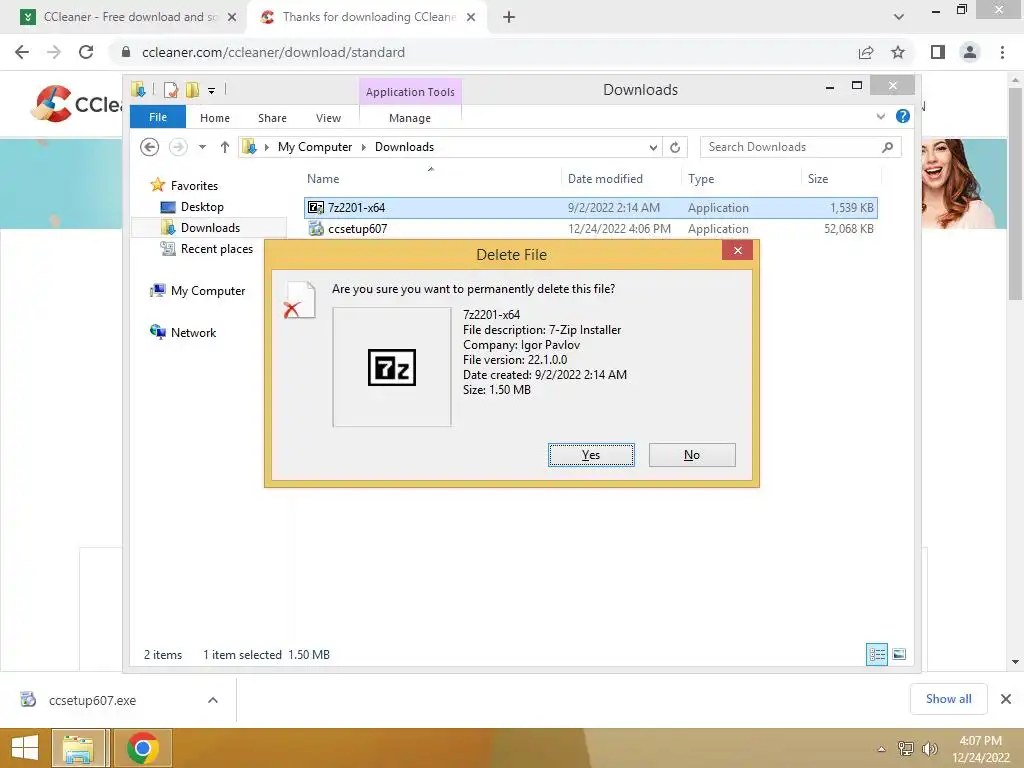The height and width of the screenshot is (768, 1024).
Task: Click Chrome back arrow button
Action: click(x=22, y=52)
